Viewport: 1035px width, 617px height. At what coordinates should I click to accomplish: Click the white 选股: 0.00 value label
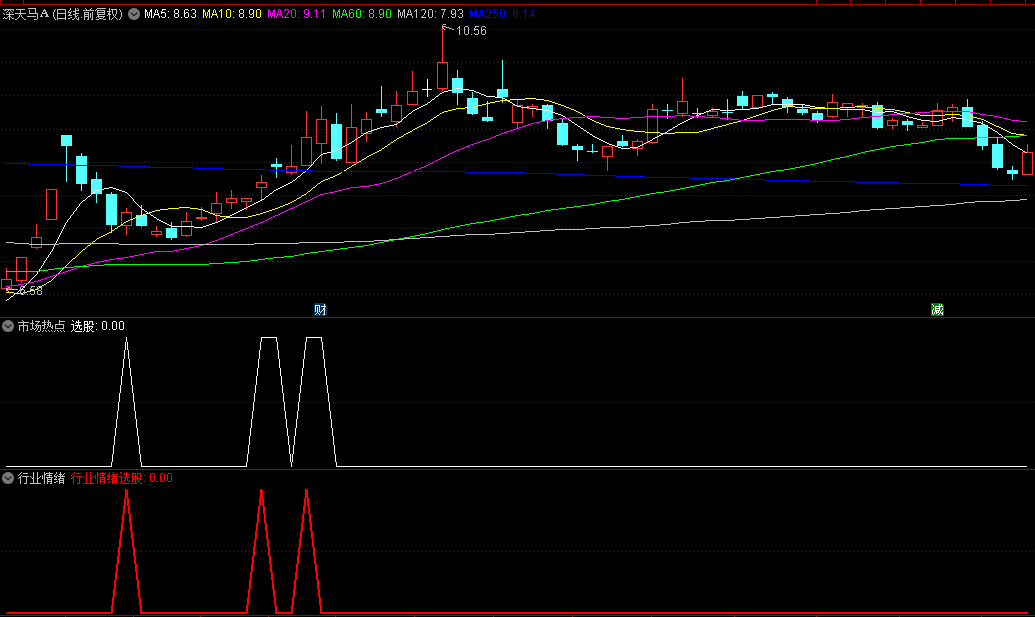click(98, 326)
